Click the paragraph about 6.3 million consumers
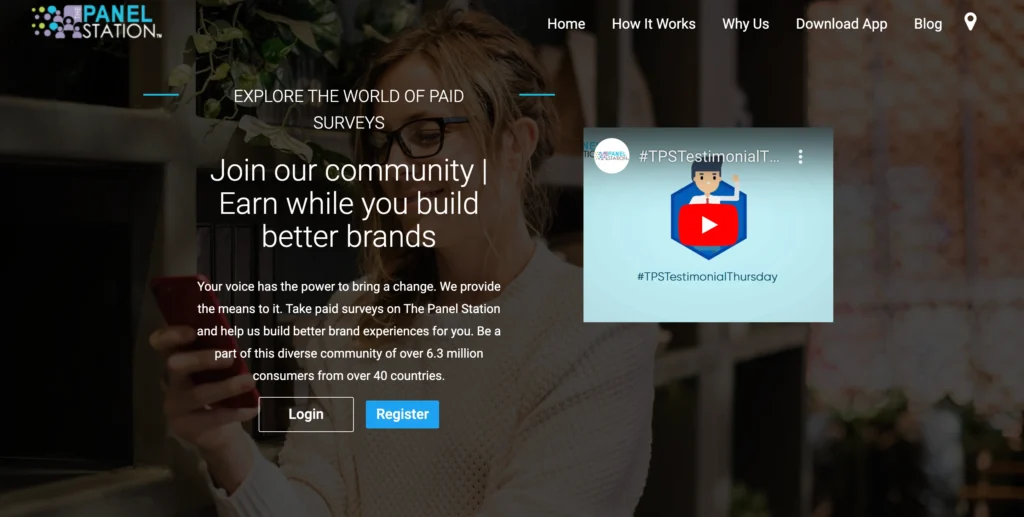1024x517 pixels. coord(349,331)
